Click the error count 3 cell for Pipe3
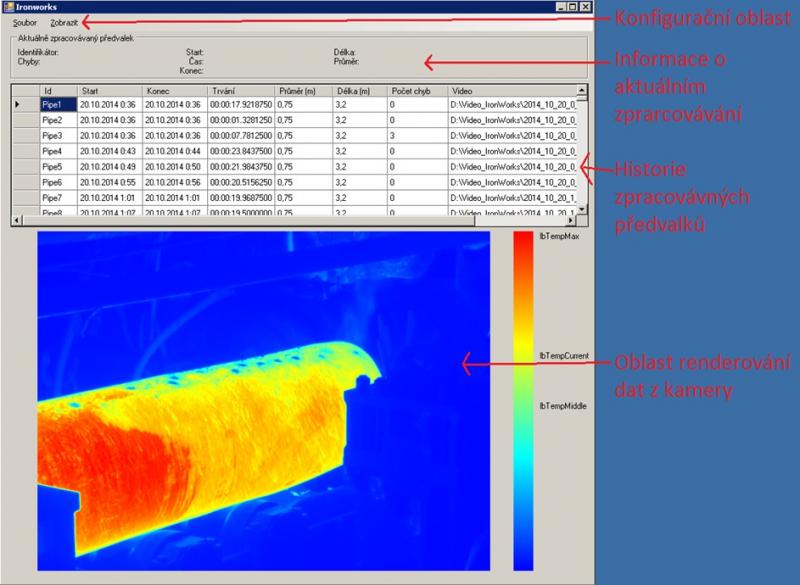This screenshot has width=800, height=585. [416, 135]
